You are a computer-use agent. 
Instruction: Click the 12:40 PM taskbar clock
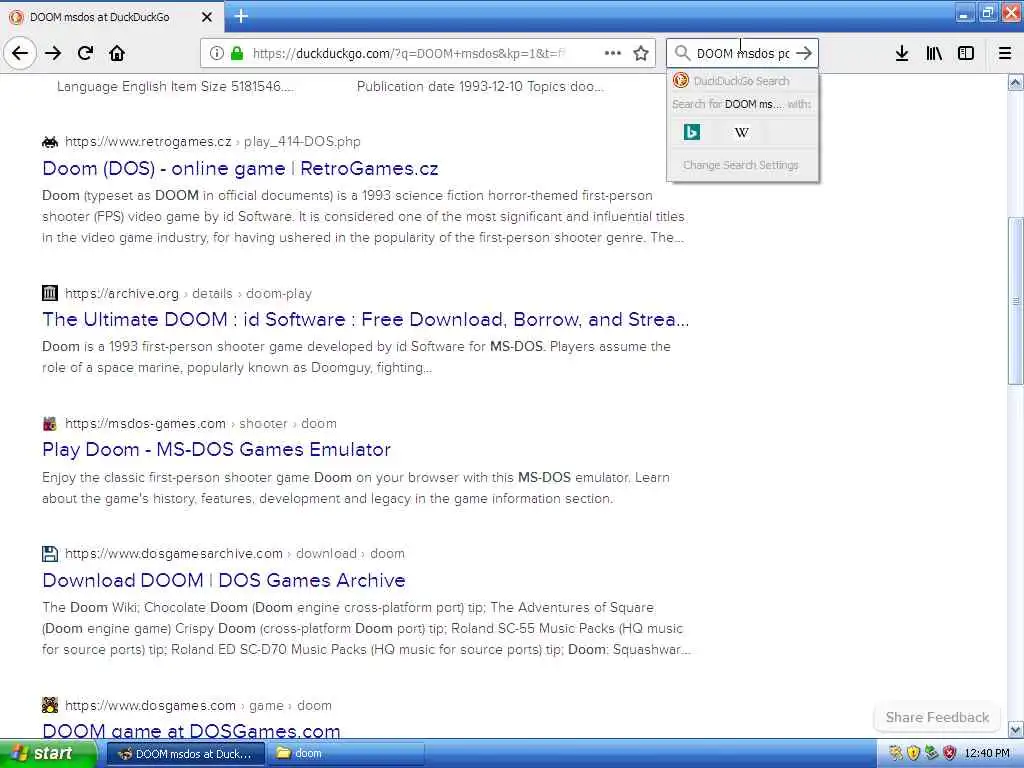987,753
